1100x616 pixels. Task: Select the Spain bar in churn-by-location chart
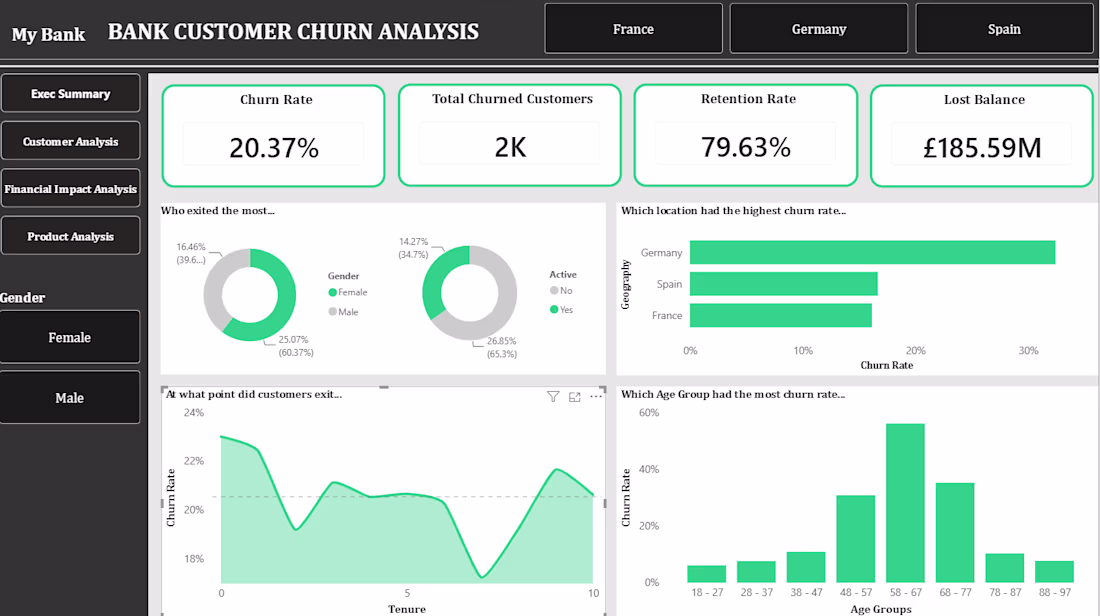tap(784, 284)
